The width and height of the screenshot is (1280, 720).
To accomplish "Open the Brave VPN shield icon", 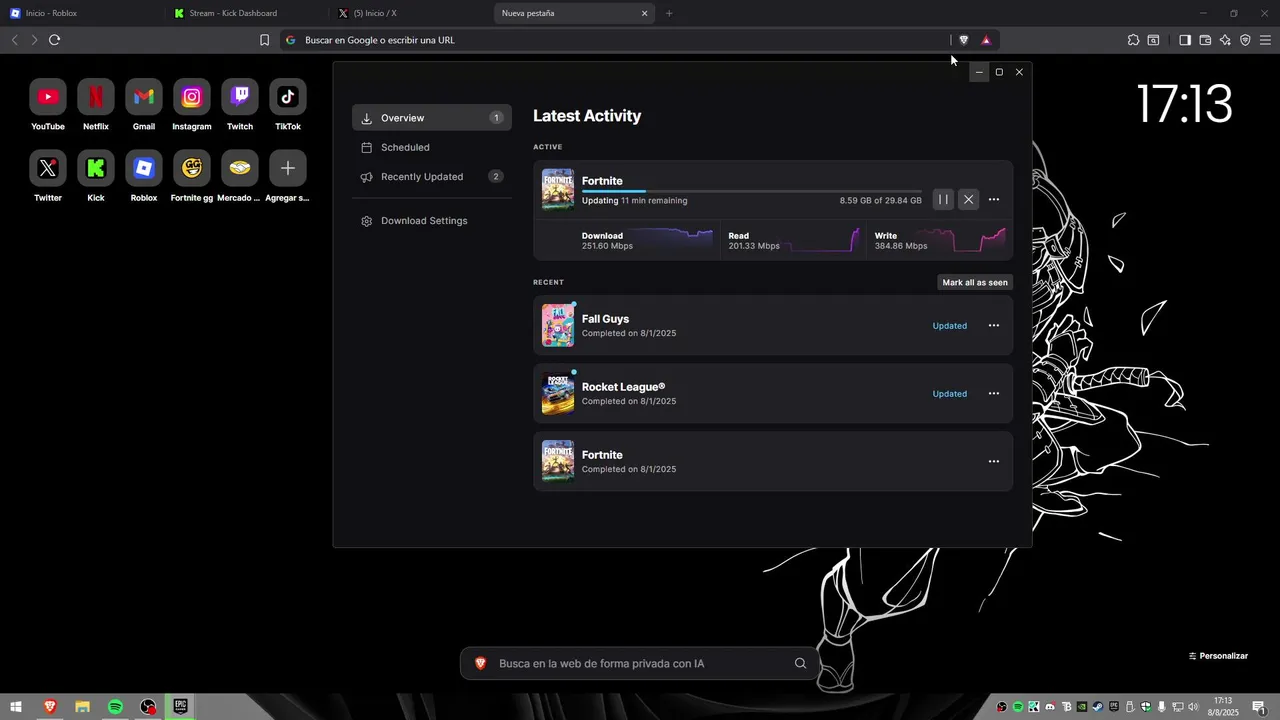I will 1245,40.
